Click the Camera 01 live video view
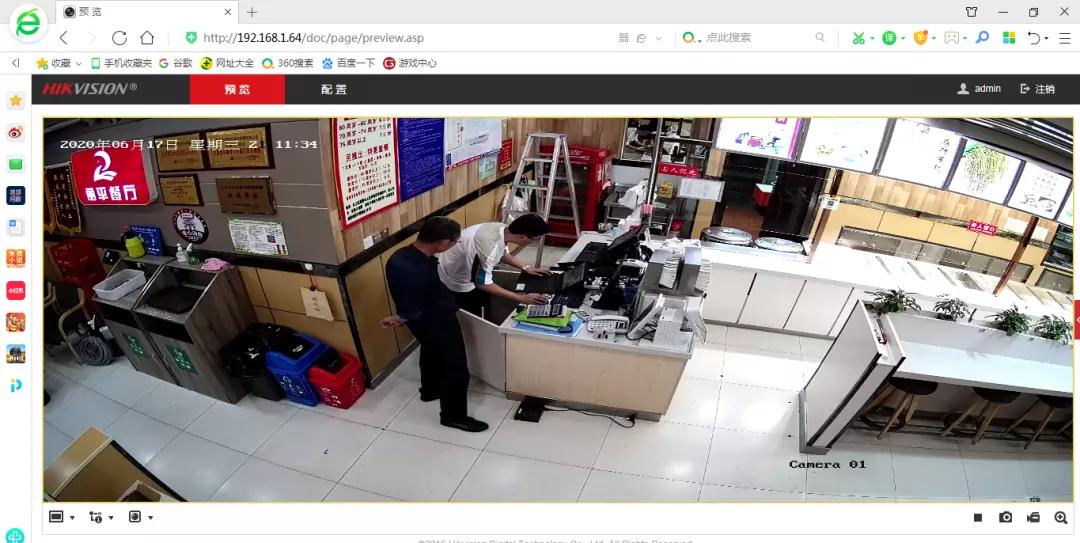This screenshot has width=1080, height=543. [558, 309]
